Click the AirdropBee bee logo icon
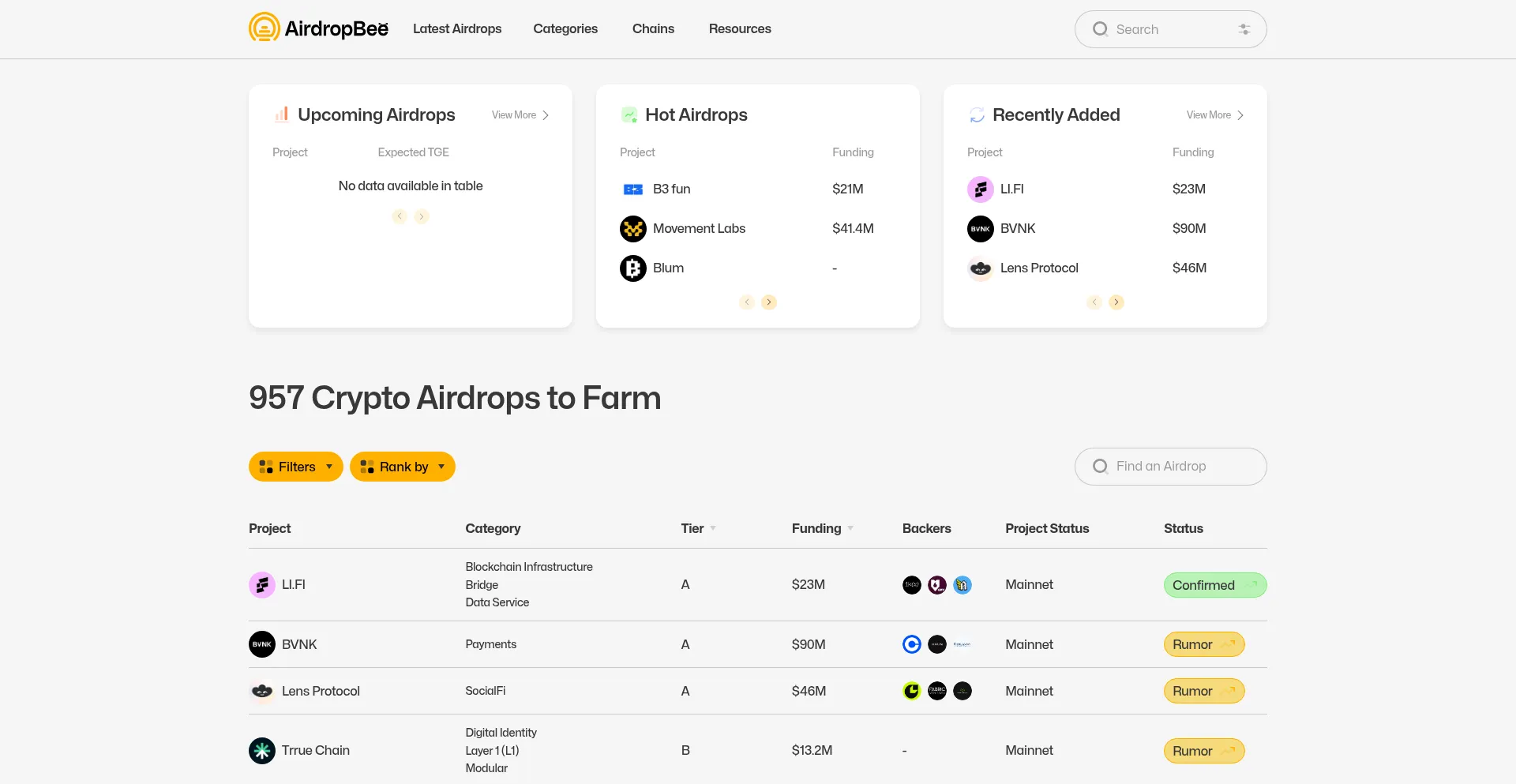This screenshot has width=1516, height=784. tap(264, 28)
